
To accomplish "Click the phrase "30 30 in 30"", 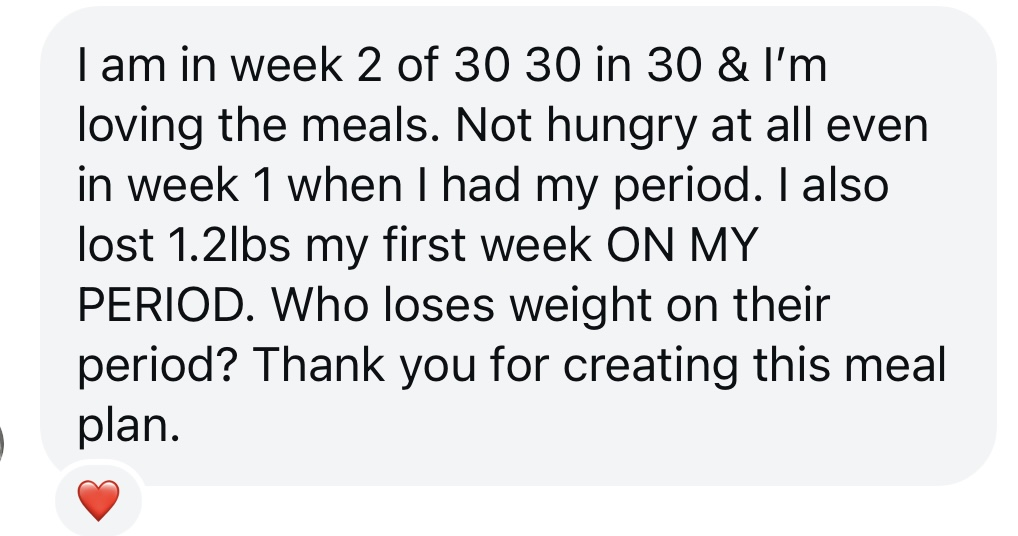I will (x=578, y=66).
